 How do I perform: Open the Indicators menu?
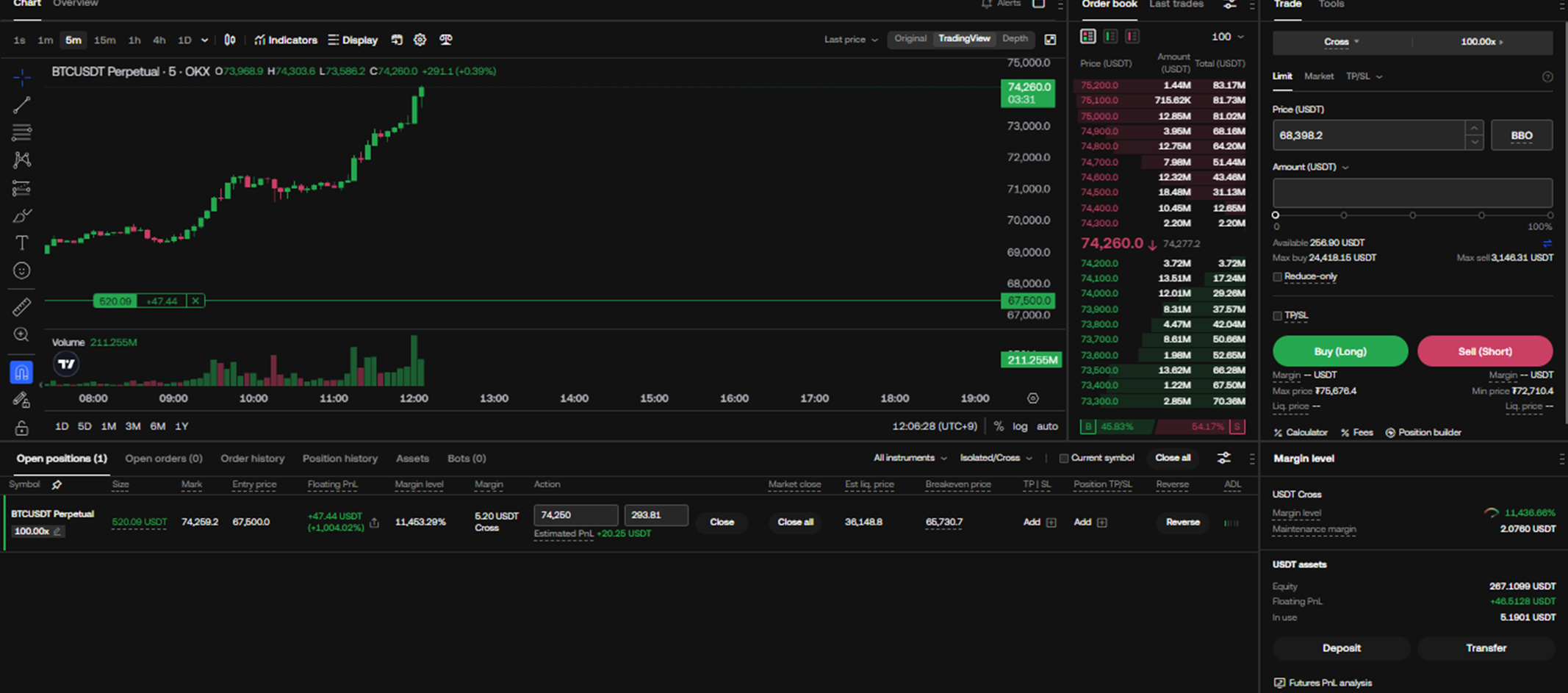286,40
